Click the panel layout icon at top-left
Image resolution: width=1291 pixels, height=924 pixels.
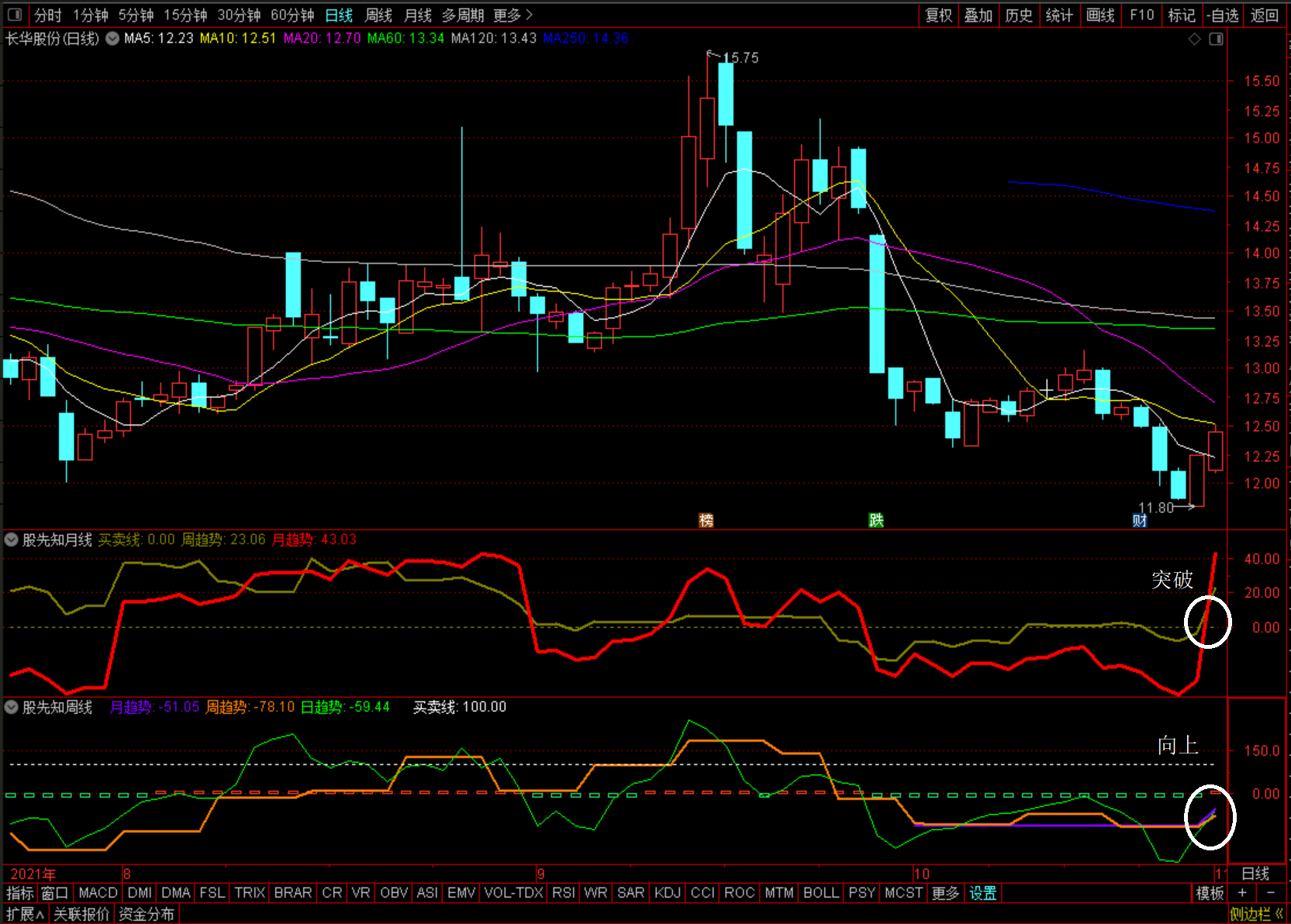[15, 15]
